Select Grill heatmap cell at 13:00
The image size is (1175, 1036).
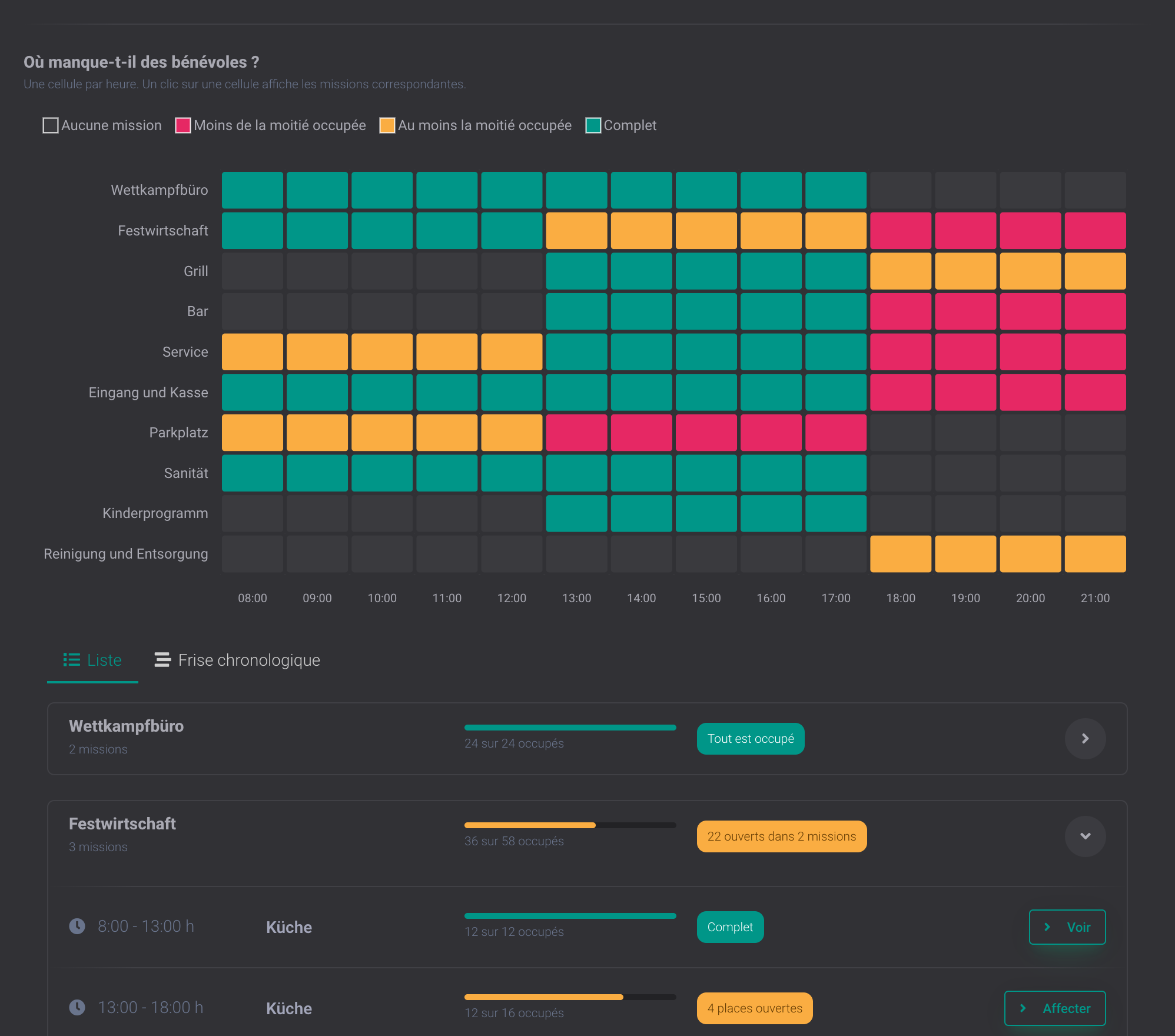tap(576, 271)
